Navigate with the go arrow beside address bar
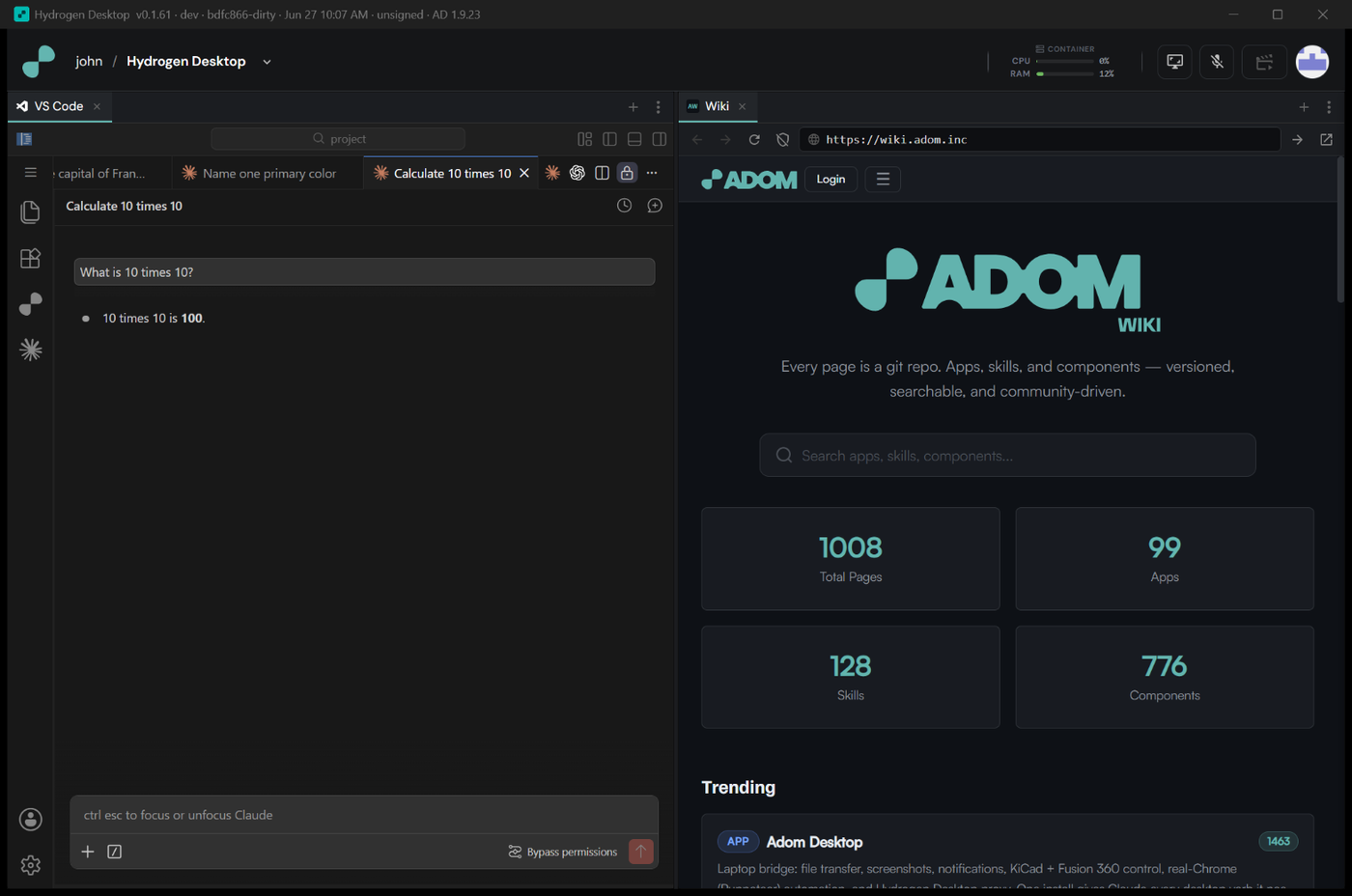Viewport: 1352px width, 896px height. [1298, 140]
